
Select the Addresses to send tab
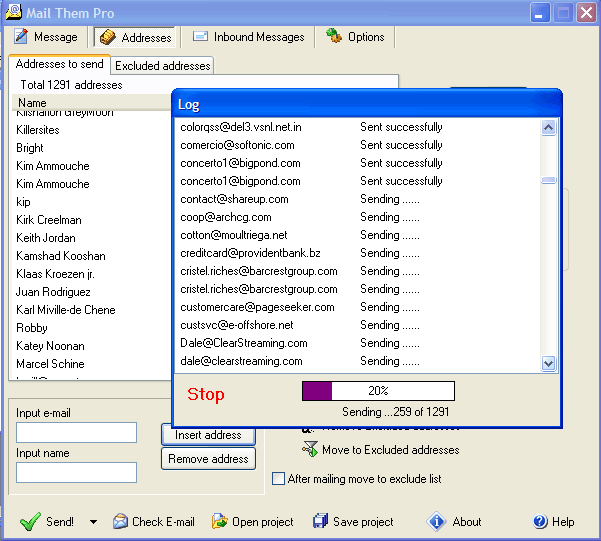pos(59,64)
